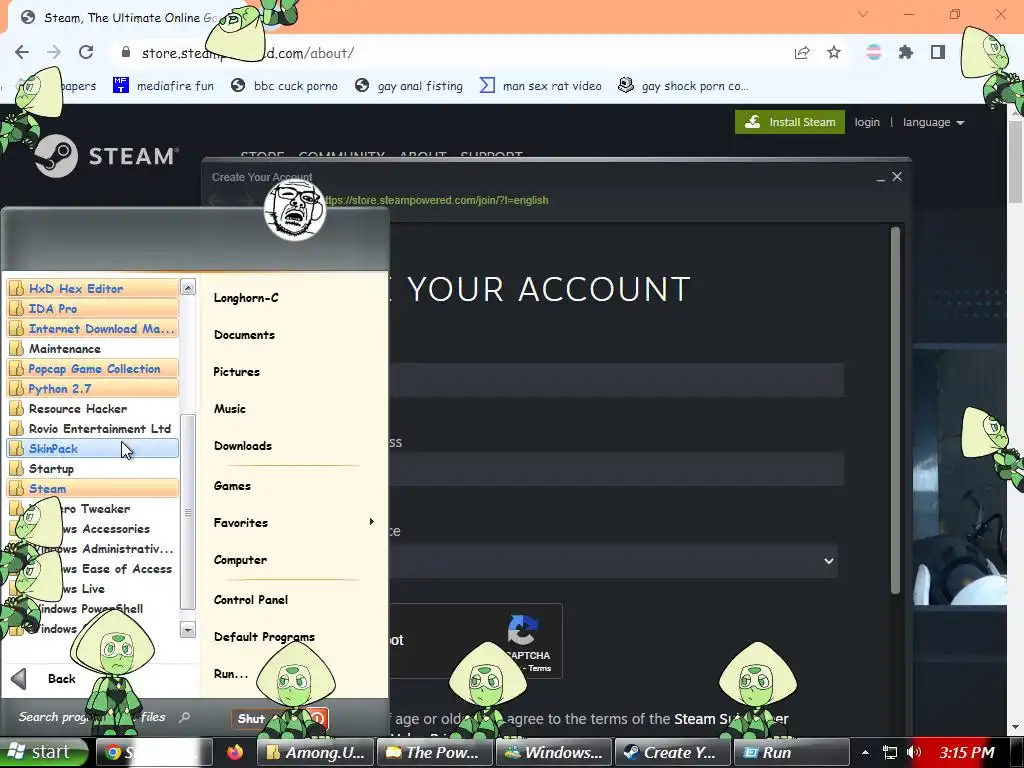This screenshot has height=768, width=1024.
Task: Switch to Create Y... Steam taskbar item
Action: pyautogui.click(x=673, y=752)
